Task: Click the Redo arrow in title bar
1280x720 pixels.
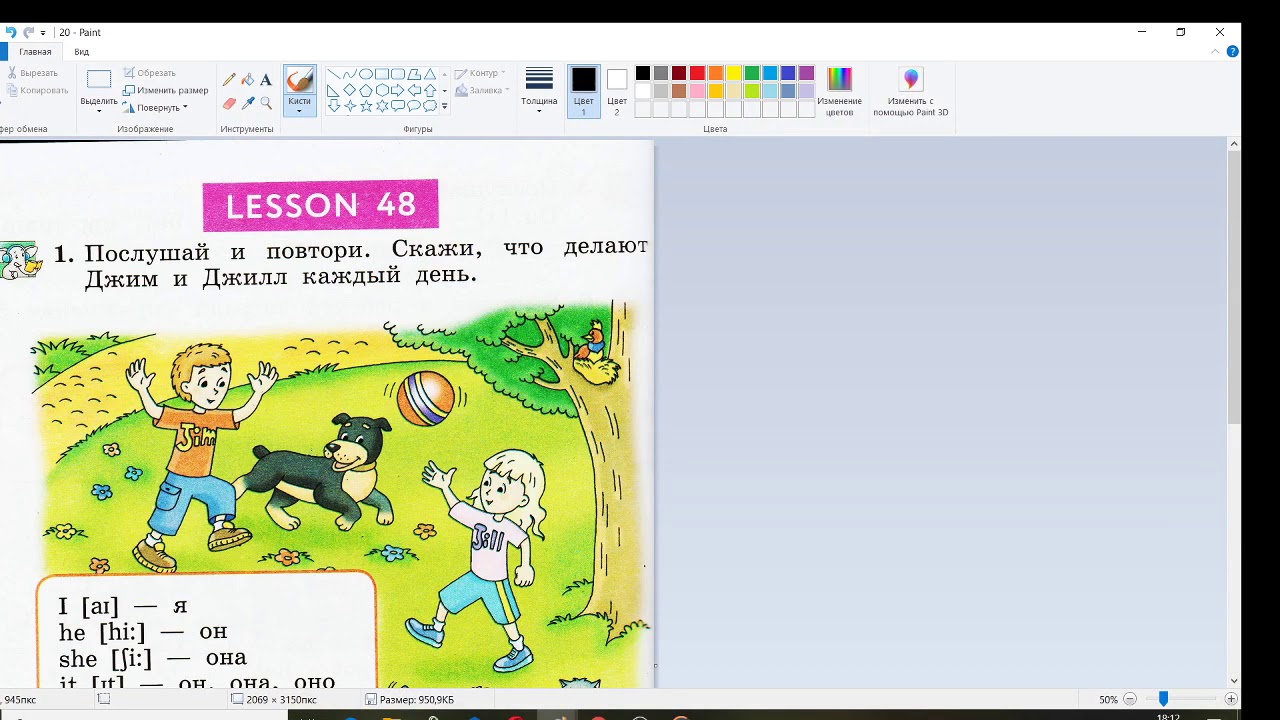Action: pyautogui.click(x=28, y=32)
